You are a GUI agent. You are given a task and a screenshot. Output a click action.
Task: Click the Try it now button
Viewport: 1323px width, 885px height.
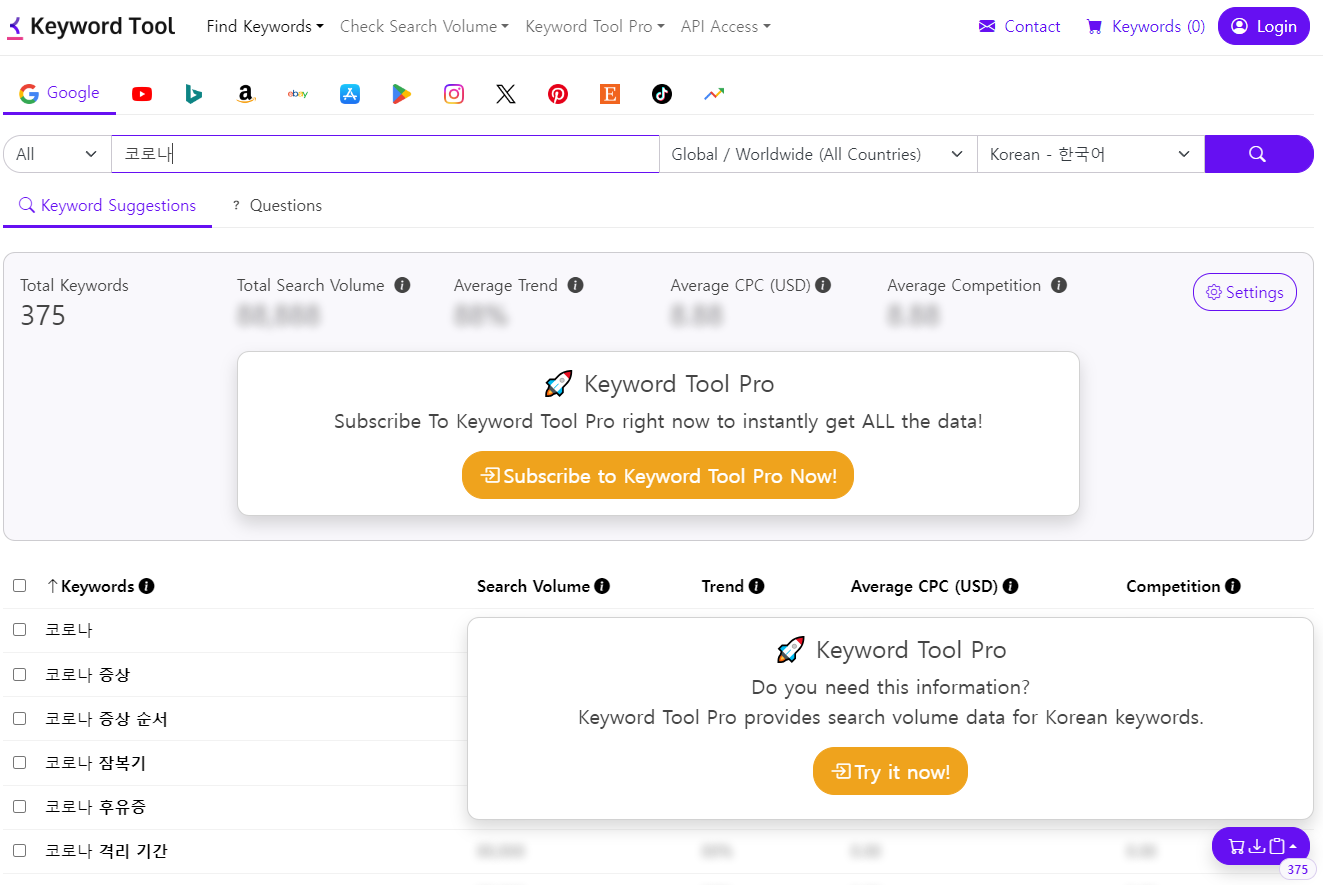click(x=890, y=771)
